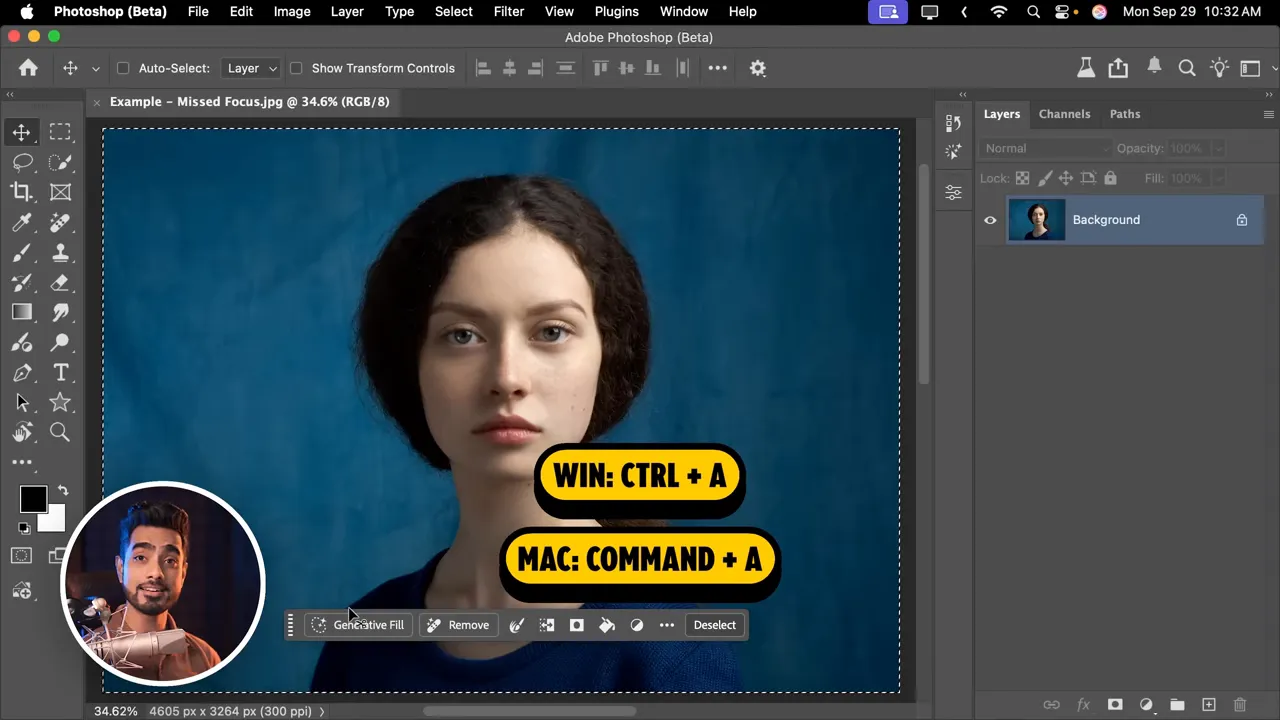The width and height of the screenshot is (1280, 720).
Task: Select the Smudge tool
Action: (x=60, y=312)
